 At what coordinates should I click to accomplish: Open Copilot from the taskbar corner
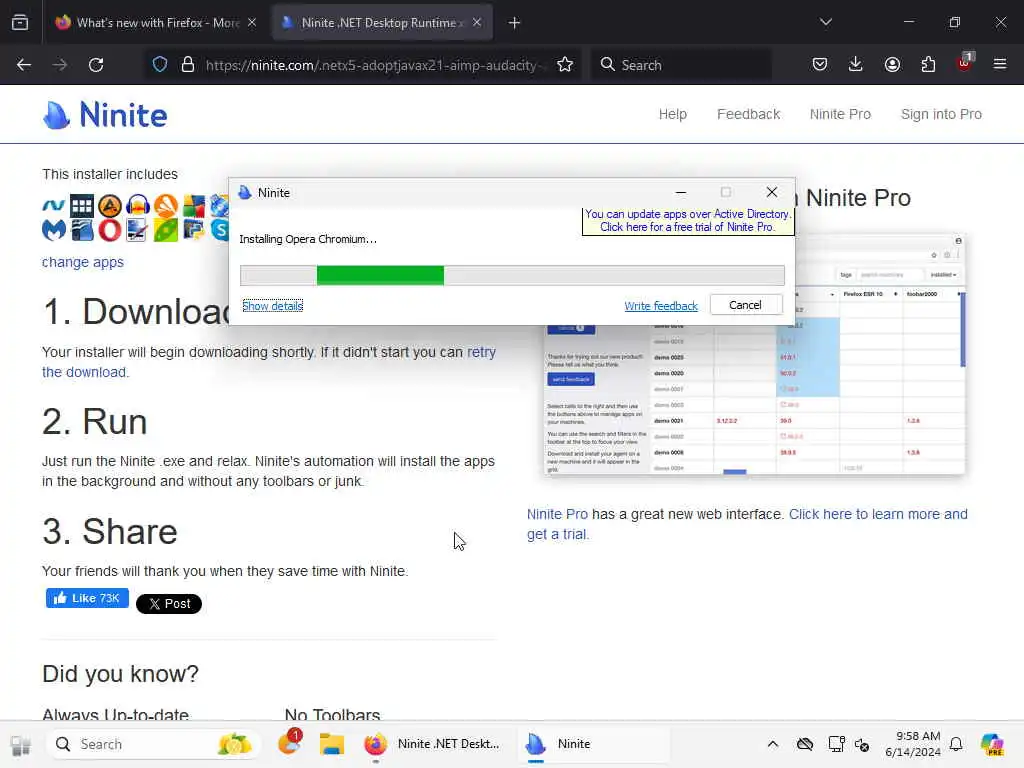point(992,744)
